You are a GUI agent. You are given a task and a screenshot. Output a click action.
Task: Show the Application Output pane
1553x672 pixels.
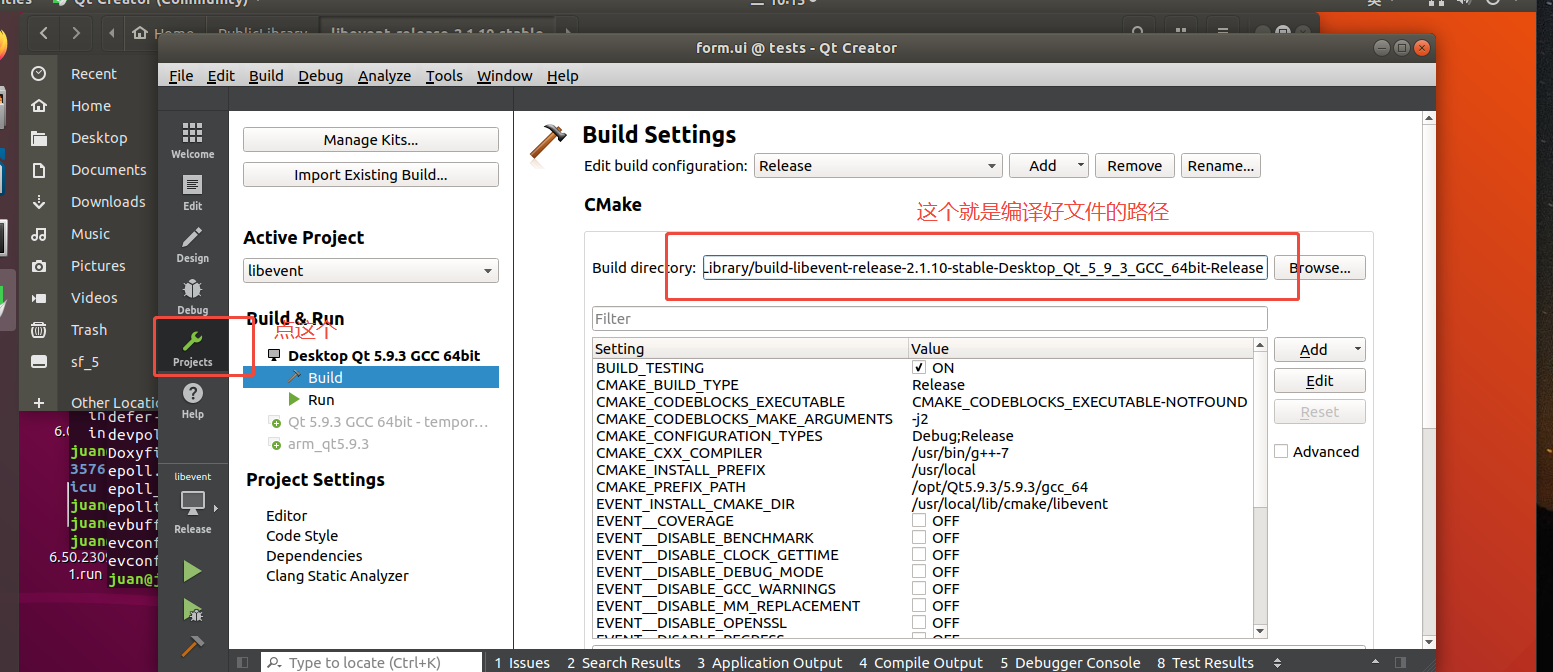pyautogui.click(x=770, y=663)
